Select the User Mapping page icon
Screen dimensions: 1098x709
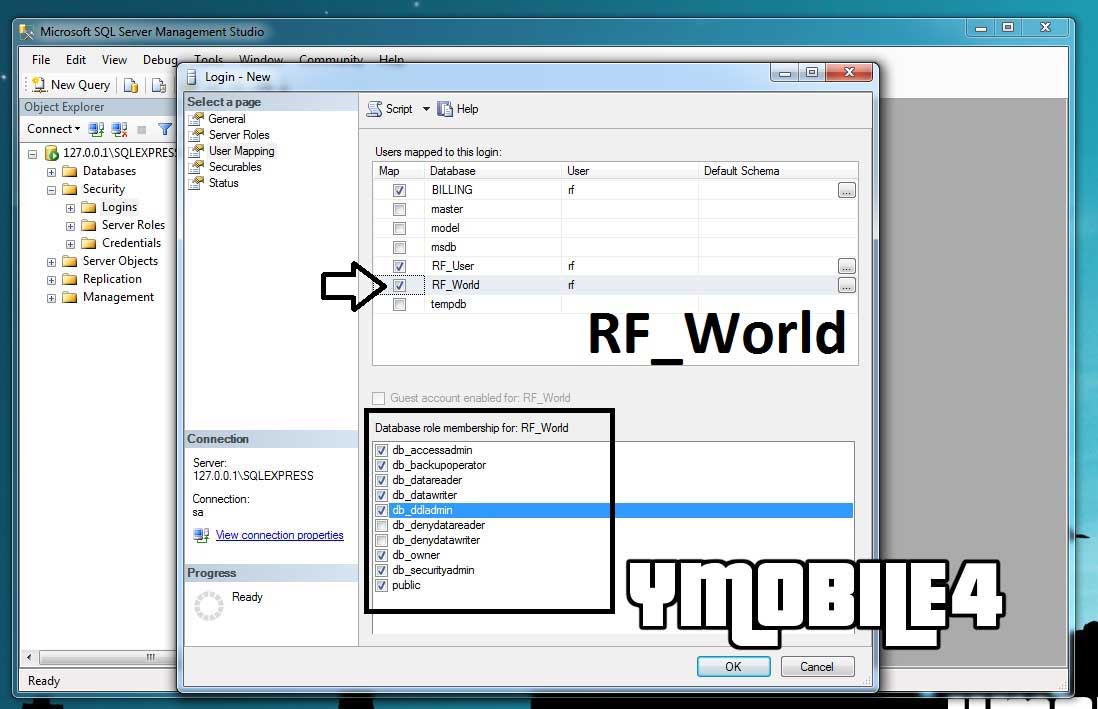tap(197, 151)
